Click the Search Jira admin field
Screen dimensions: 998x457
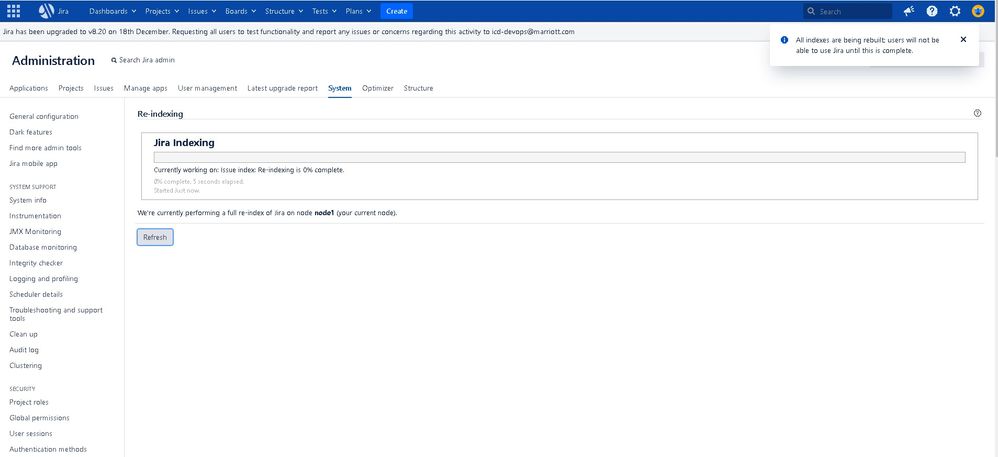pos(146,60)
